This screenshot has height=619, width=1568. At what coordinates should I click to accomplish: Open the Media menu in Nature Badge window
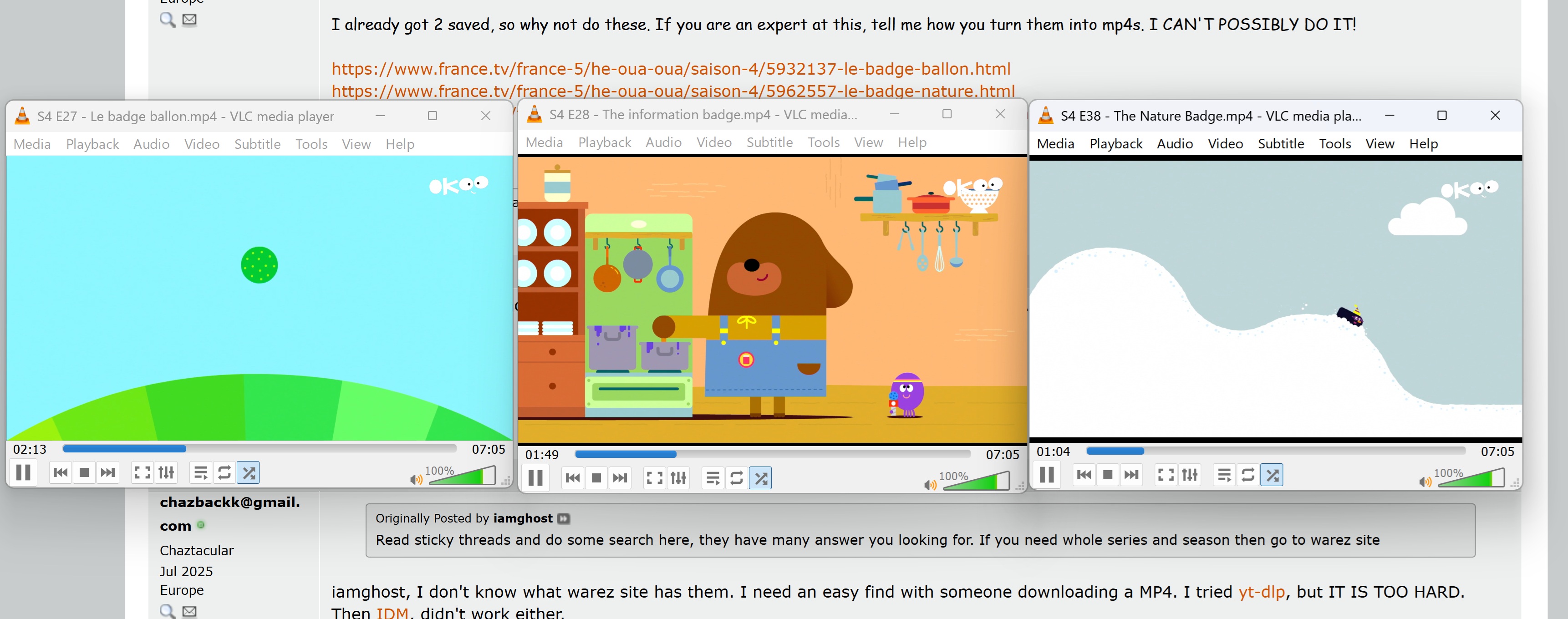pyautogui.click(x=1055, y=144)
